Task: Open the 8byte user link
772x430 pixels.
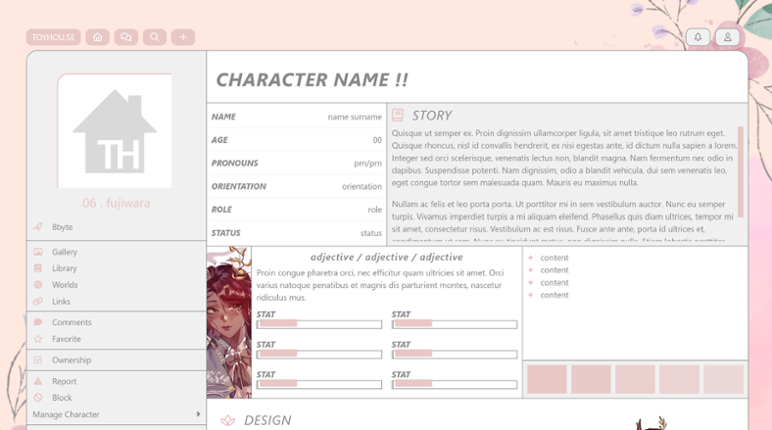Action: coord(62,227)
